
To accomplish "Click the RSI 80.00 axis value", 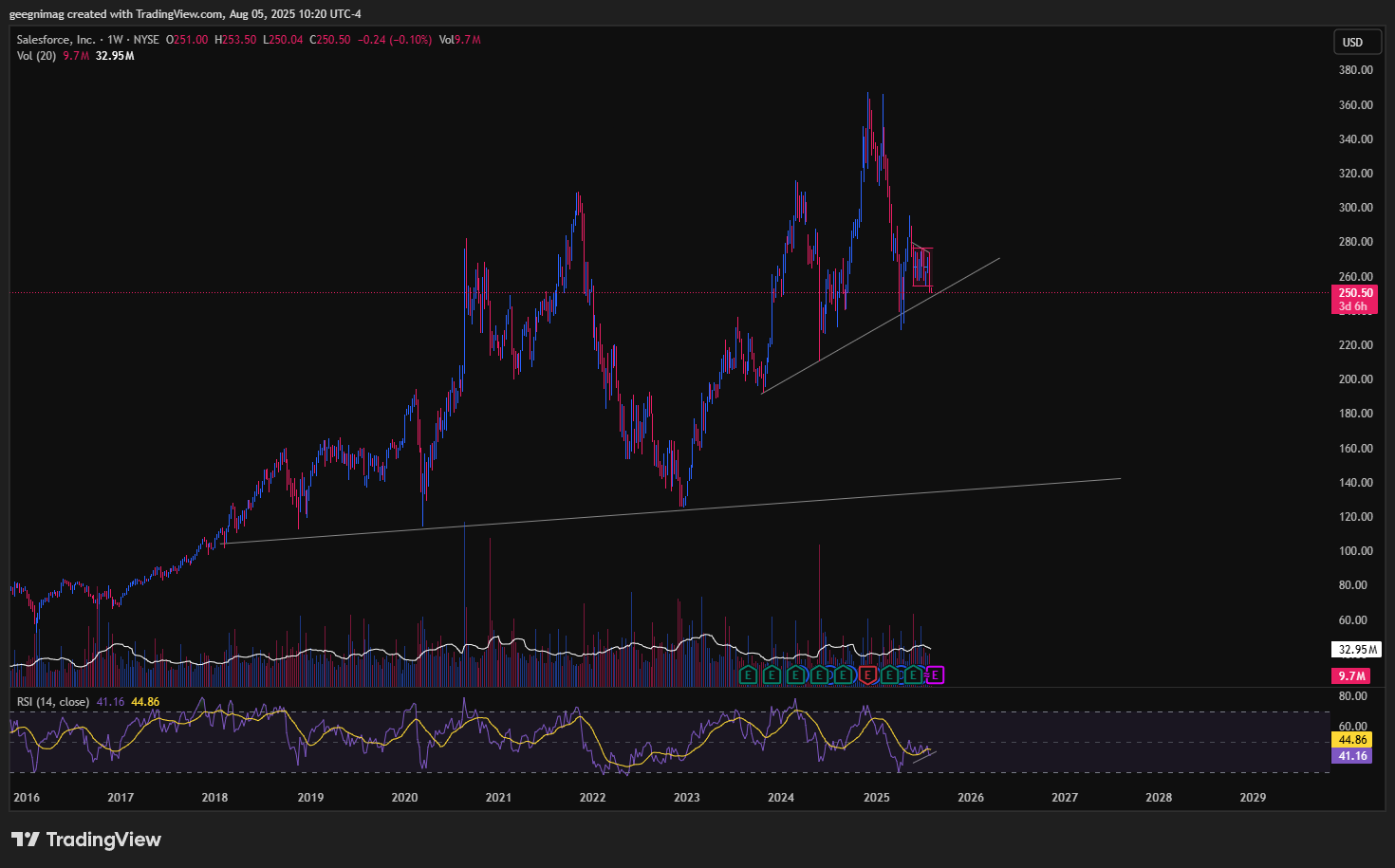I will [1352, 696].
